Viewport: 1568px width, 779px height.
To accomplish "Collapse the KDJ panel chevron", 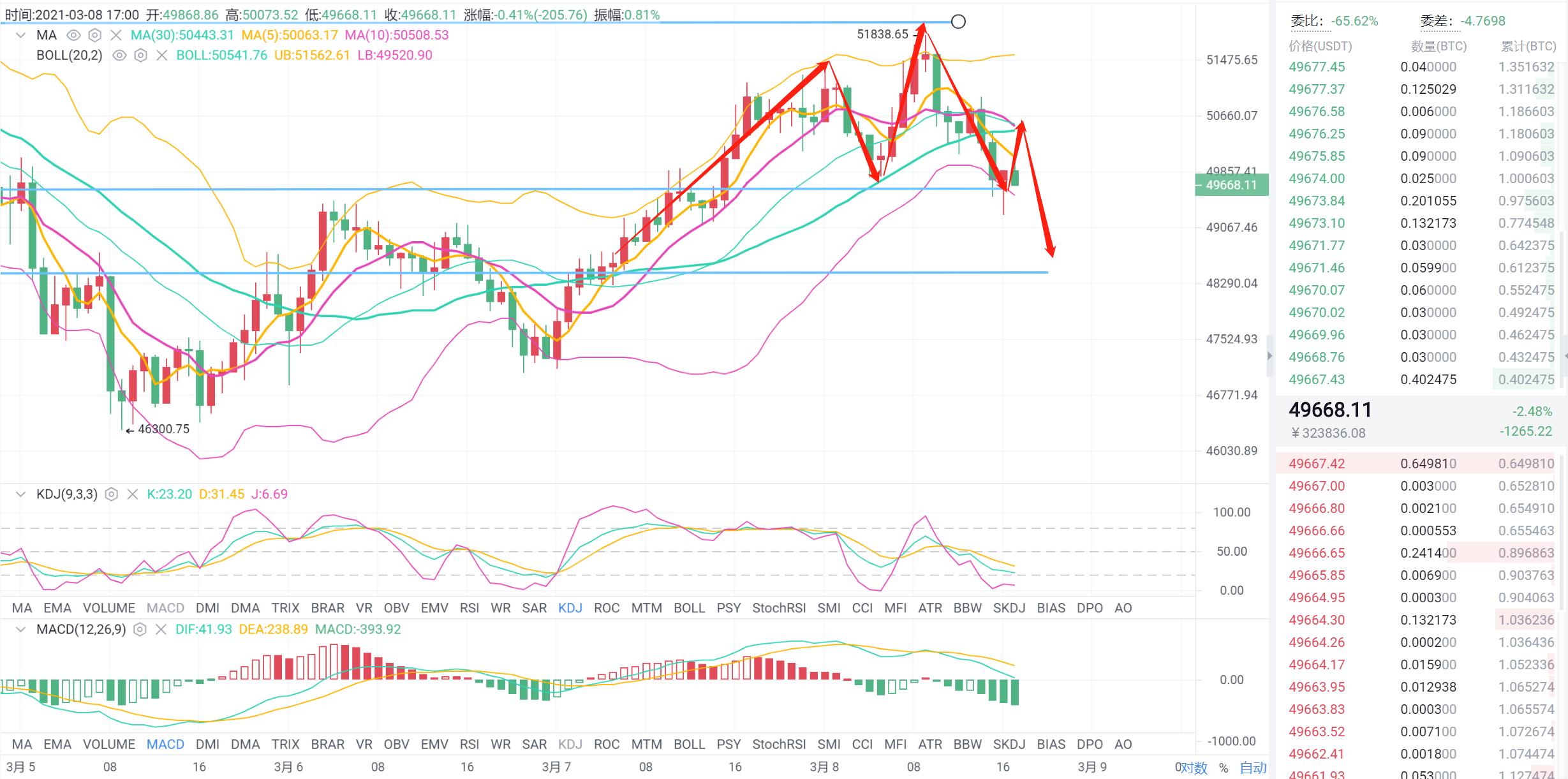I will [20, 494].
